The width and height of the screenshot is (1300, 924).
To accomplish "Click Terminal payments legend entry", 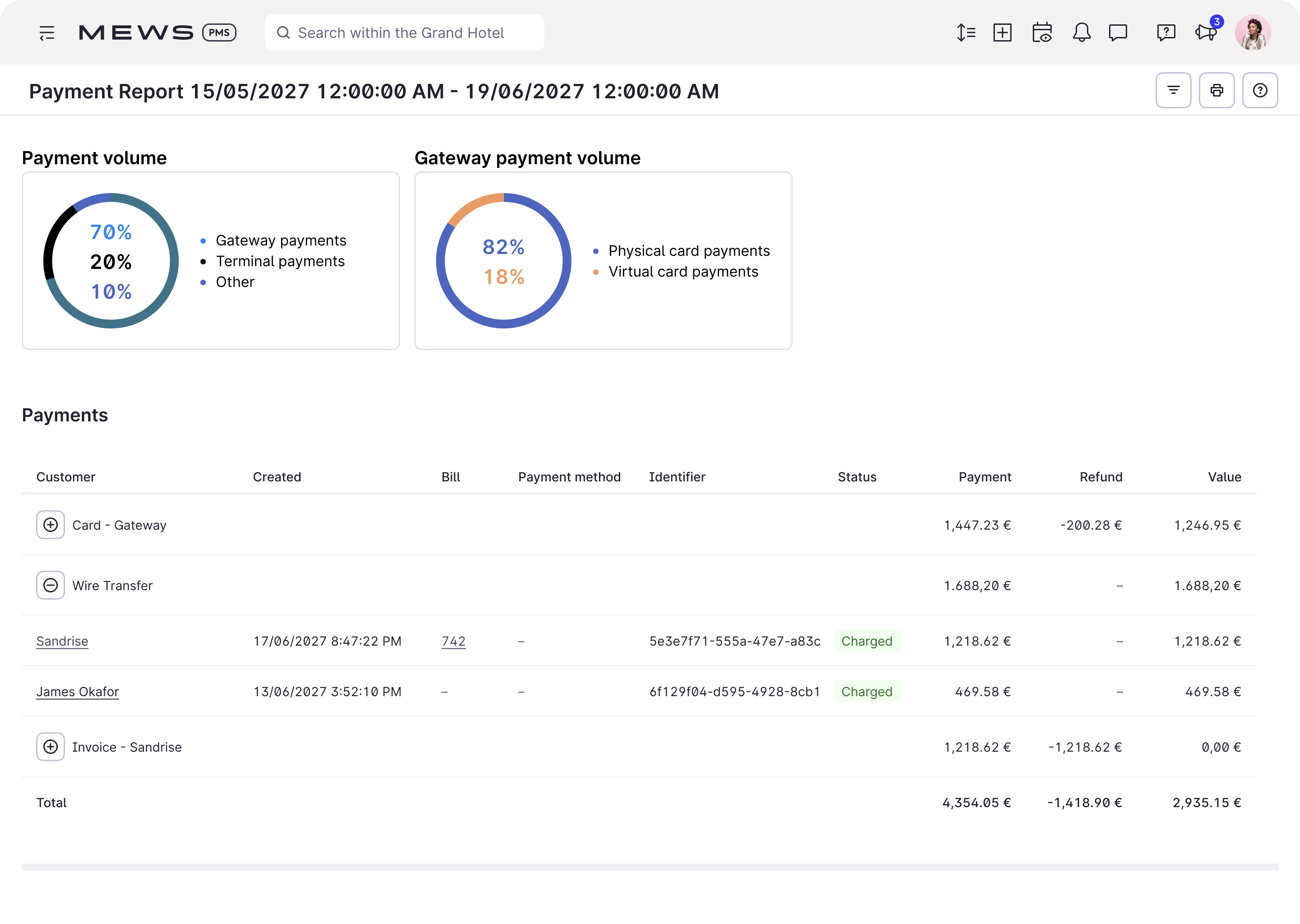I will pos(273,261).
